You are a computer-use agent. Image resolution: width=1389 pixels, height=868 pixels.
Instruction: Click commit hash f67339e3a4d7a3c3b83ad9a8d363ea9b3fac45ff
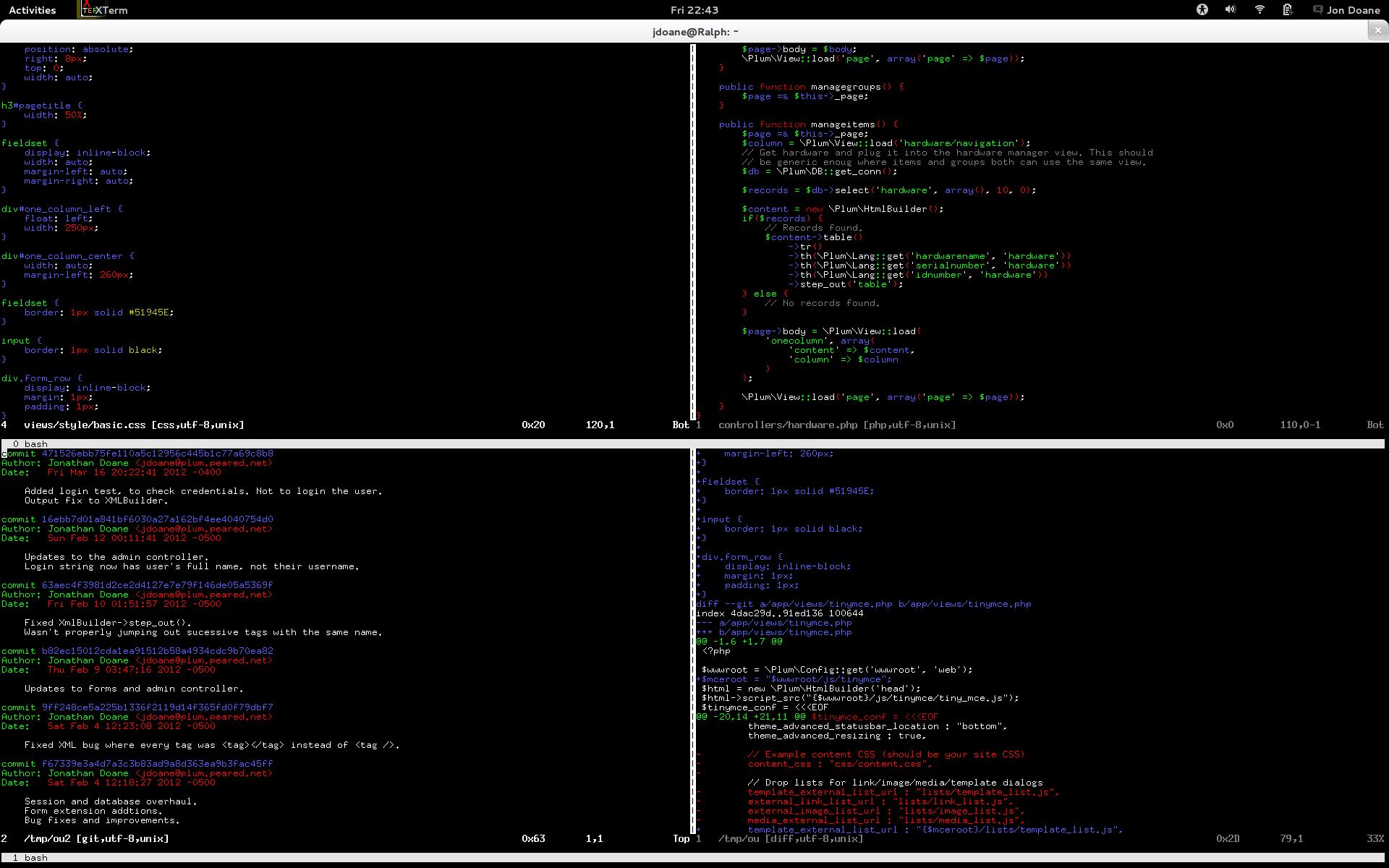157,764
